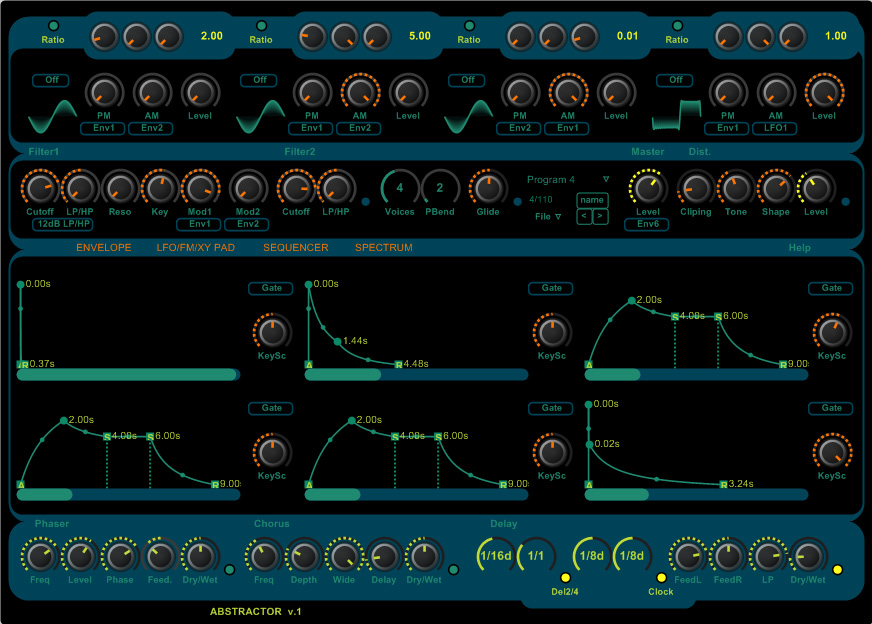Image resolution: width=872 pixels, height=624 pixels.
Task: Open the 12dB LP/HP filter type selector
Action: 63,224
